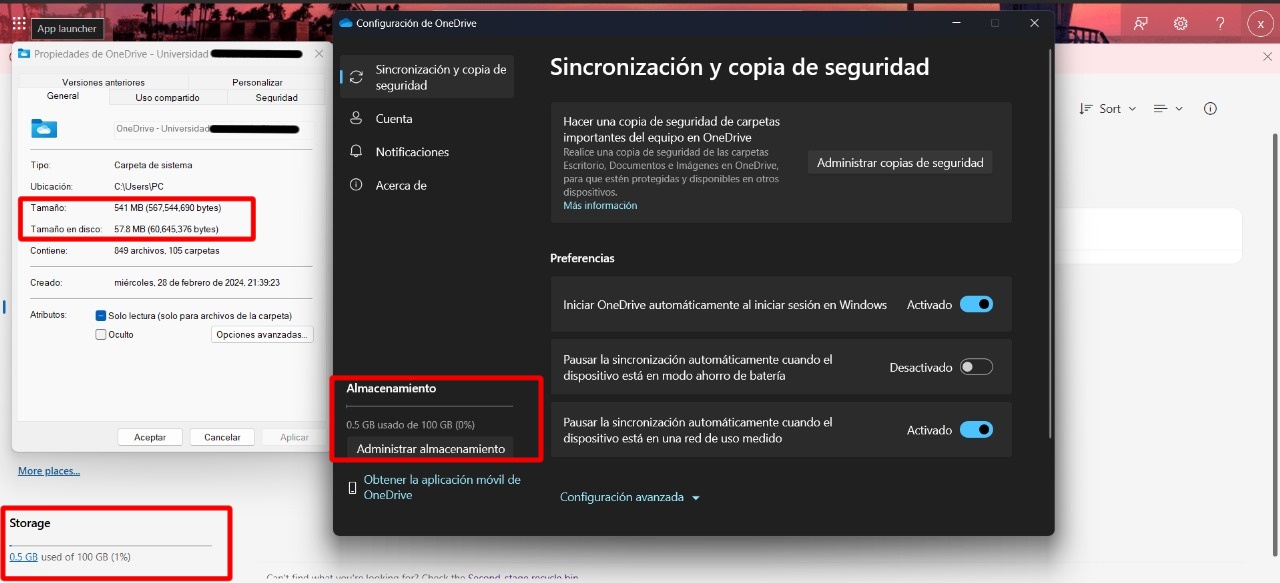This screenshot has width=1280, height=583.
Task: Click the info details icon near Sort
Action: pyautogui.click(x=1210, y=108)
